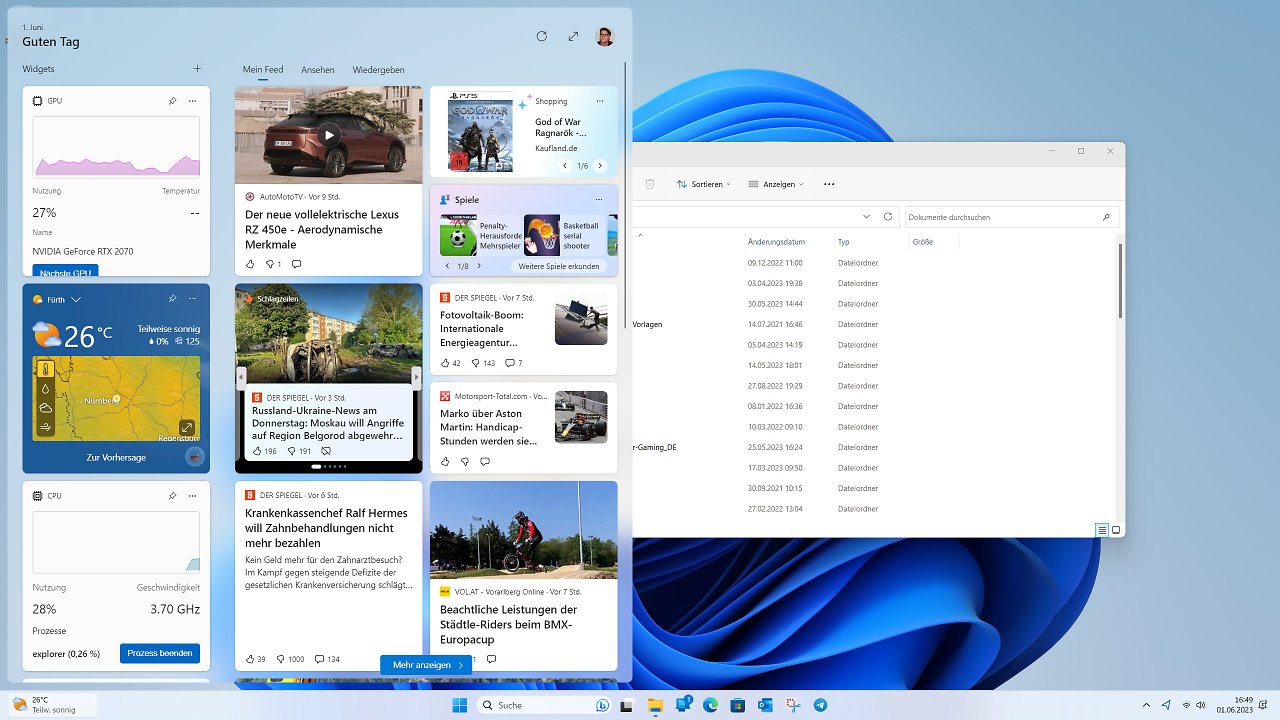Image resolution: width=1280 pixels, height=720 pixels.
Task: Pin the CPU widget
Action: coord(172,495)
